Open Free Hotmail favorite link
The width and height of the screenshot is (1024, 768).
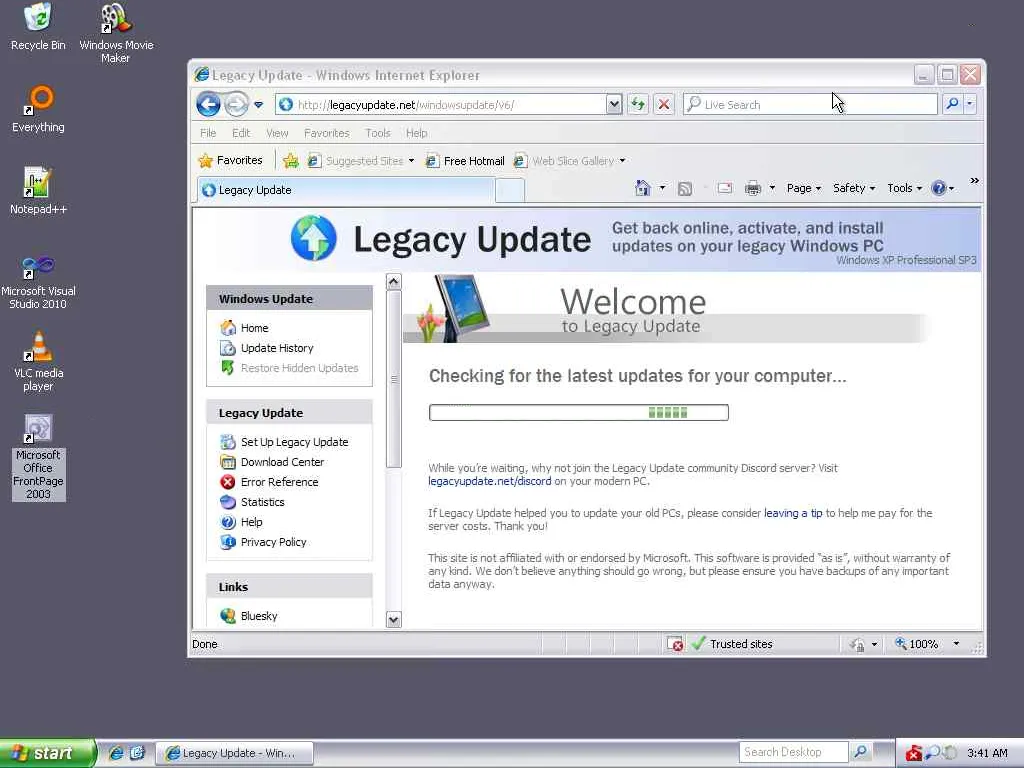(465, 161)
